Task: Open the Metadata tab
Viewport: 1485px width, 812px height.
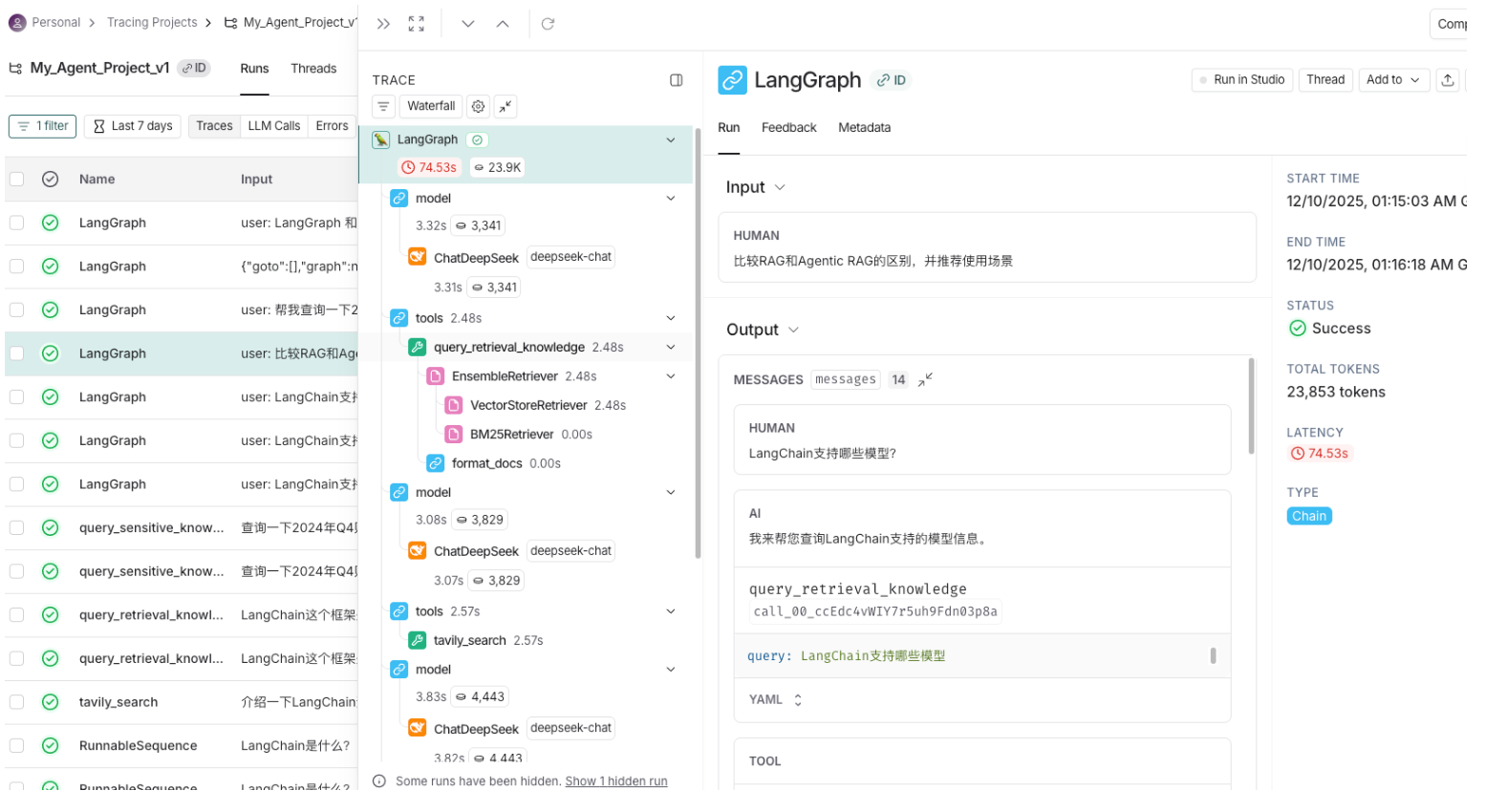Action: (864, 128)
